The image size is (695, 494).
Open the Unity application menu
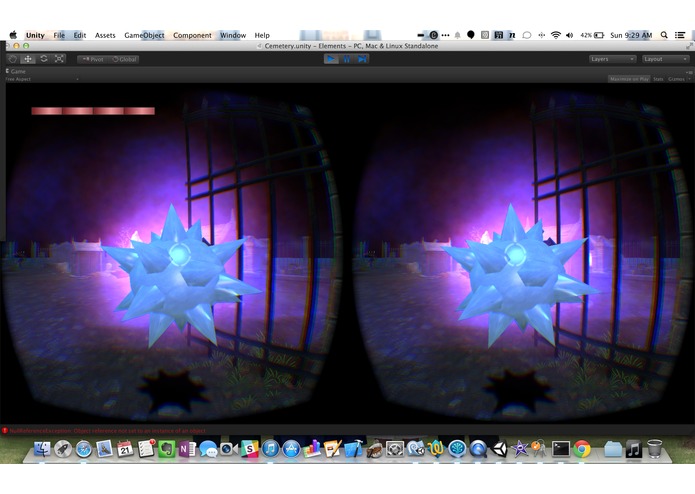(35, 35)
